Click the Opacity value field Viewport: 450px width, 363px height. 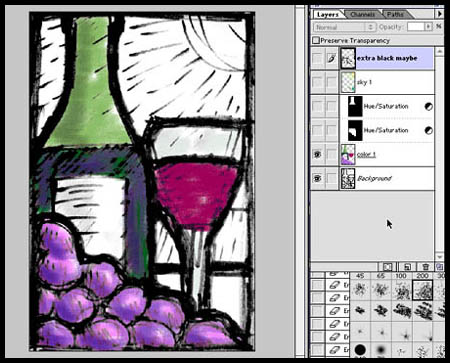(x=416, y=27)
